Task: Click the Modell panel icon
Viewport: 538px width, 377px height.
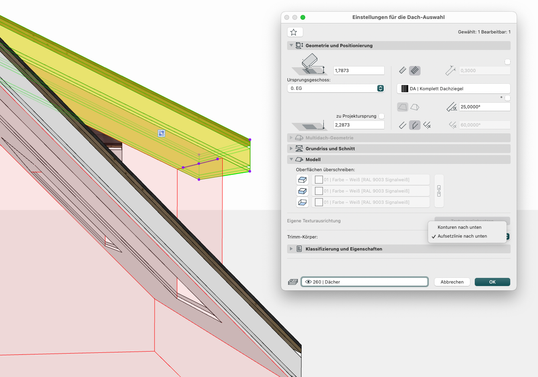Action: (299, 160)
